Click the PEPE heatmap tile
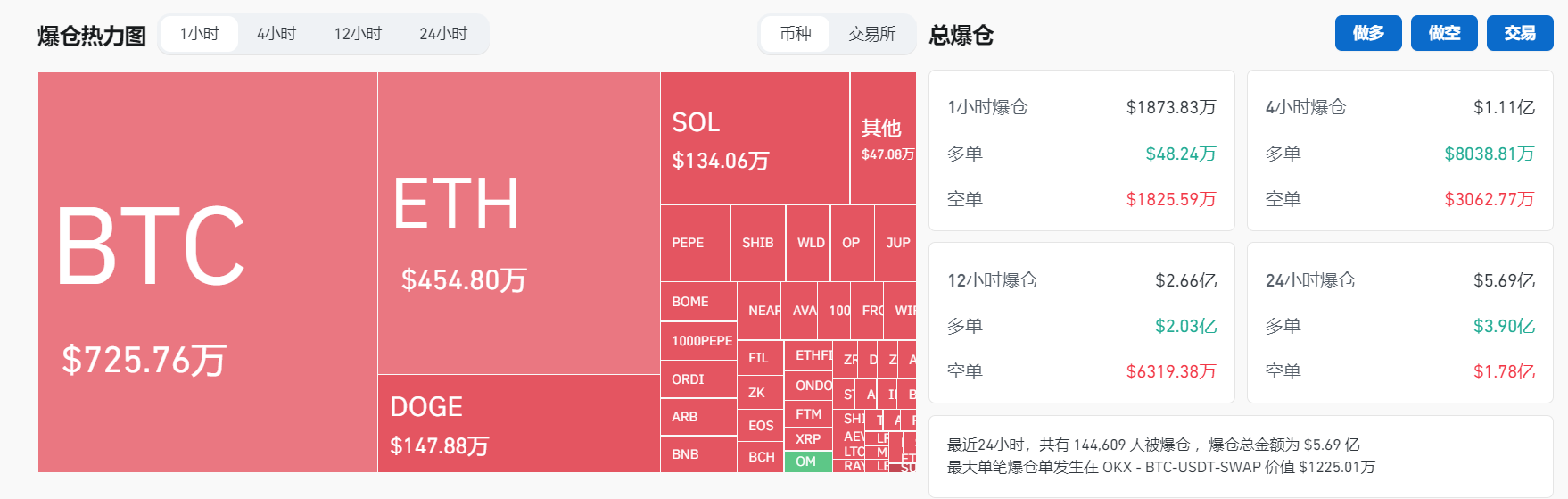Screen dimensions: 1568x499 click(x=695, y=243)
